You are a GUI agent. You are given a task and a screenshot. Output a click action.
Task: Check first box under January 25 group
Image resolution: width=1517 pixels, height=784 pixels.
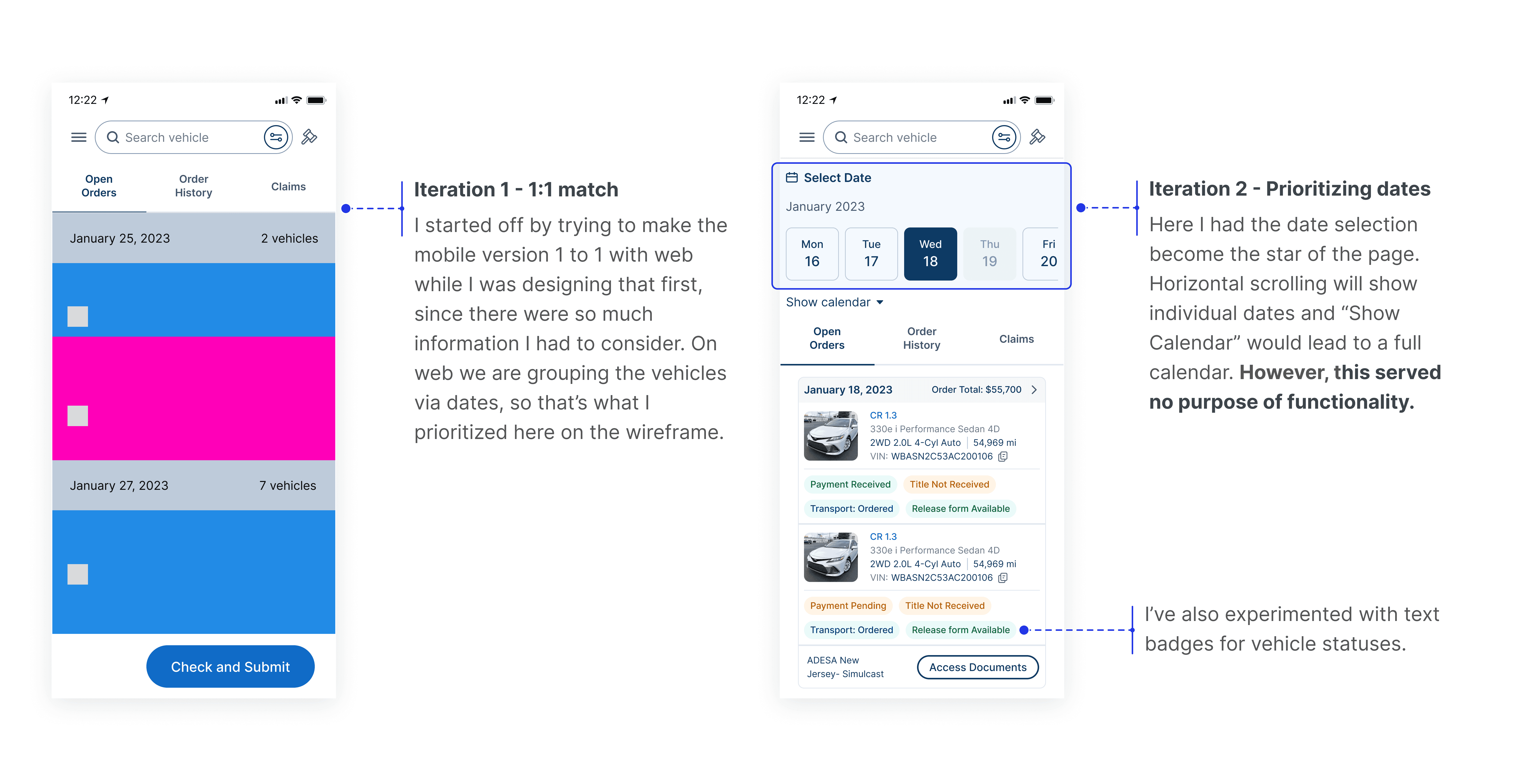[x=78, y=316]
